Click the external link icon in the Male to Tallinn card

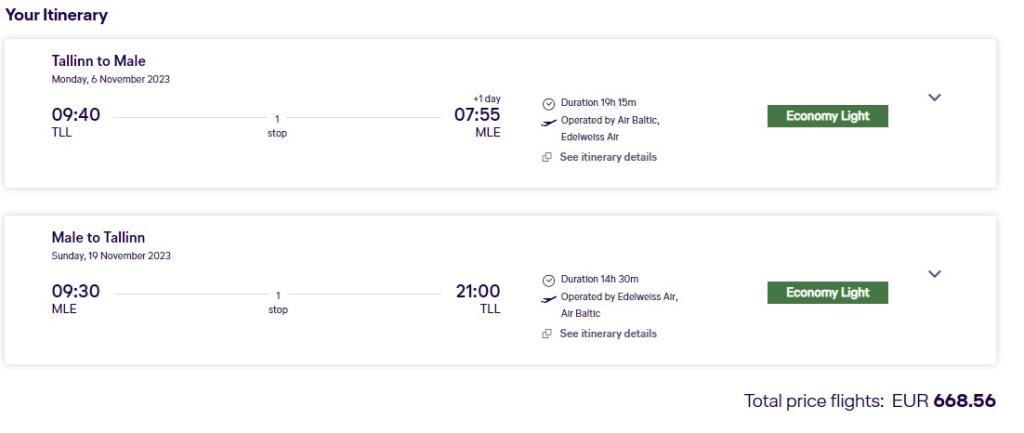547,334
